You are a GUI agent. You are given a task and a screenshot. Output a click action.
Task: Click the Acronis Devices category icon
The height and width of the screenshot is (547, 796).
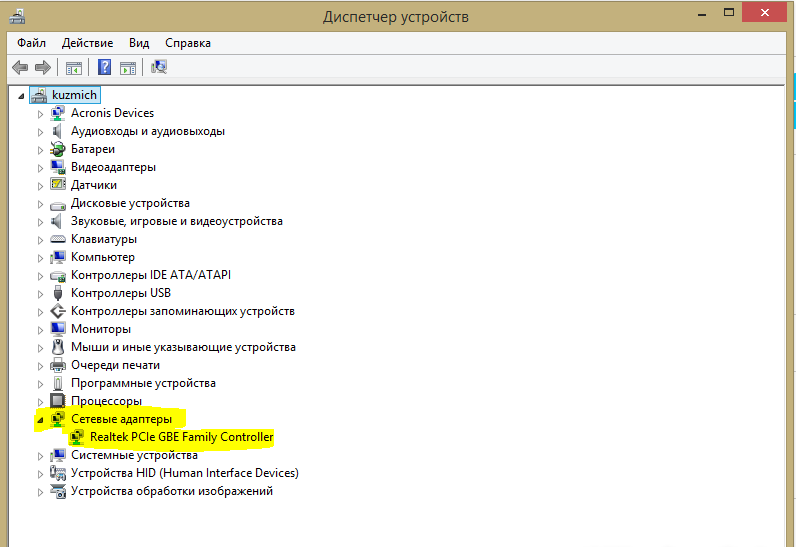(58, 113)
